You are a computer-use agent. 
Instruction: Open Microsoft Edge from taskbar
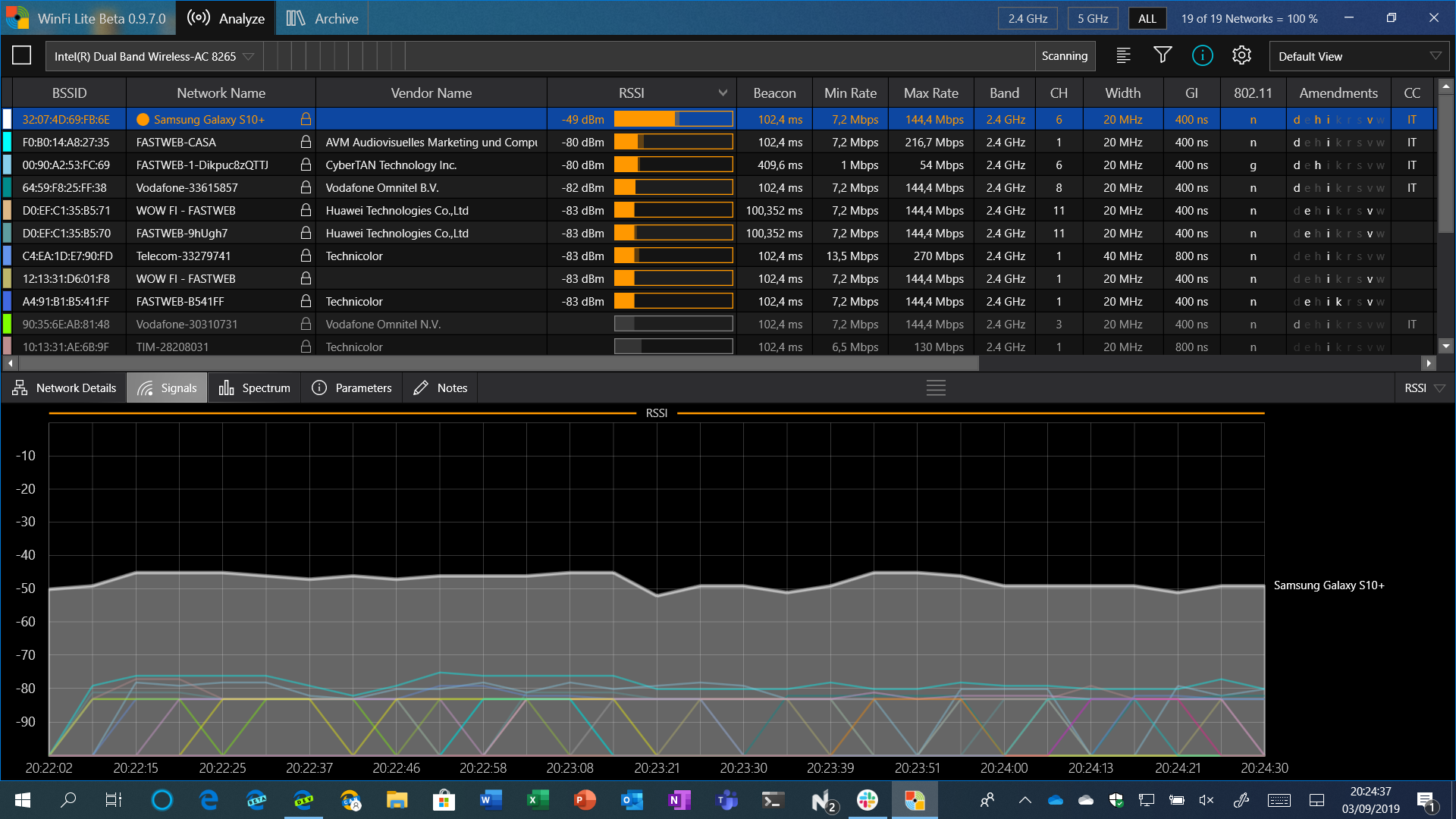tap(209, 800)
